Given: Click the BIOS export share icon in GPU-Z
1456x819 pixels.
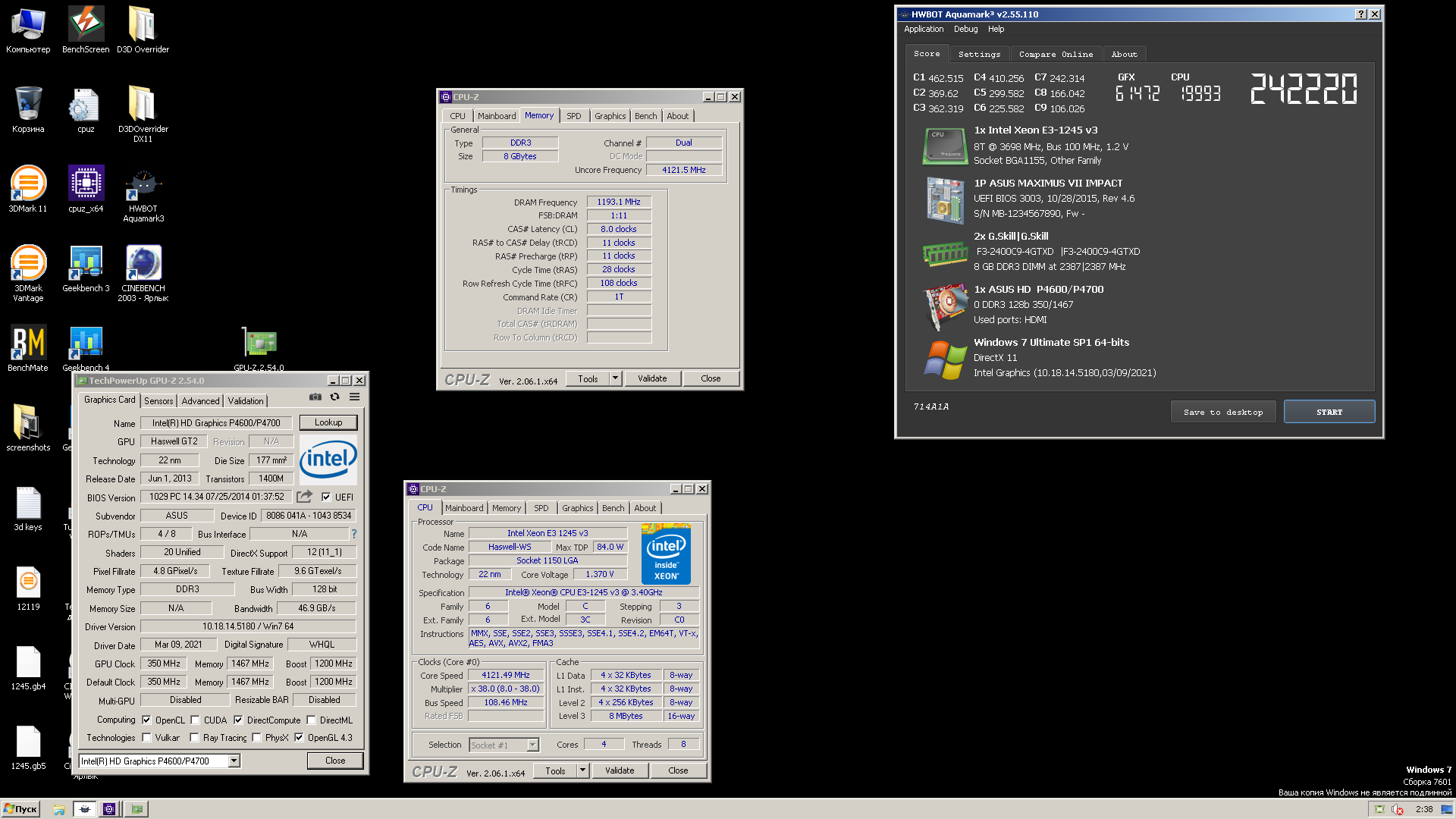Looking at the screenshot, I should click(x=304, y=497).
